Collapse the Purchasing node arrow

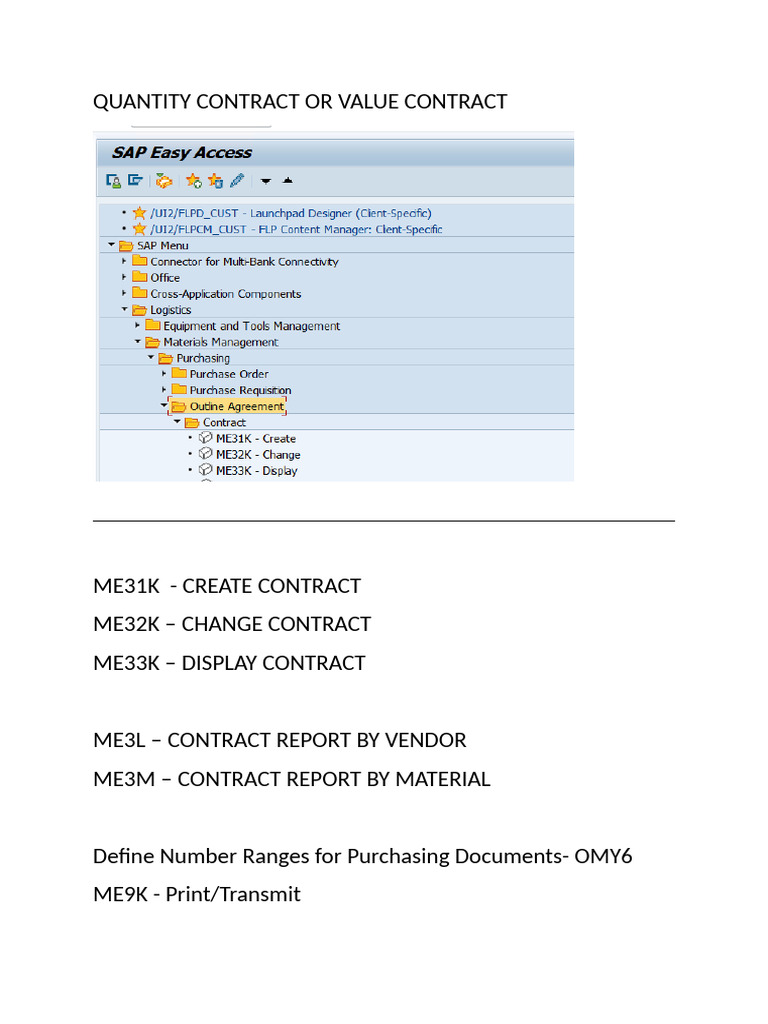coord(151,357)
